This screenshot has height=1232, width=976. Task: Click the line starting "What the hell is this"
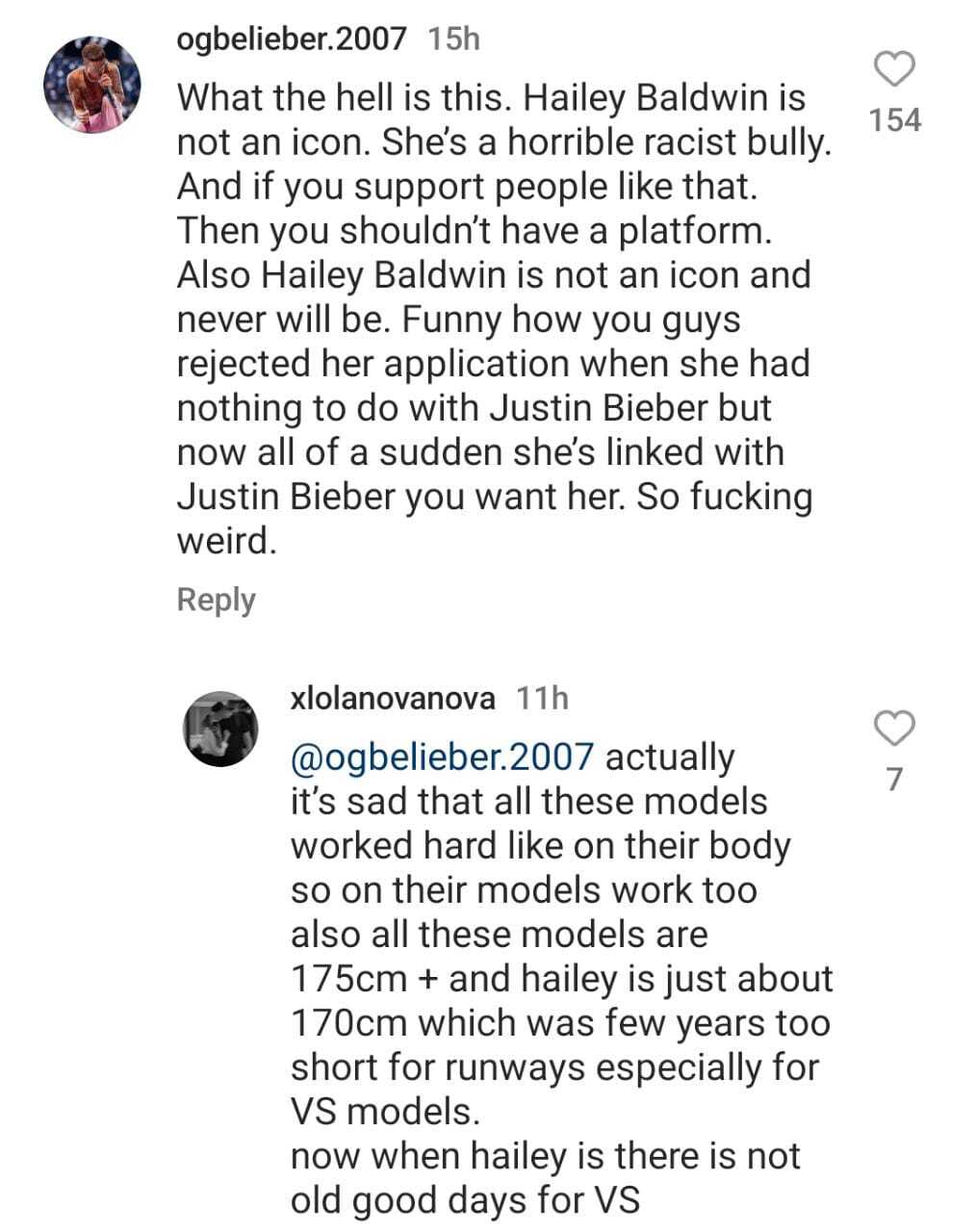pyautogui.click(x=491, y=98)
